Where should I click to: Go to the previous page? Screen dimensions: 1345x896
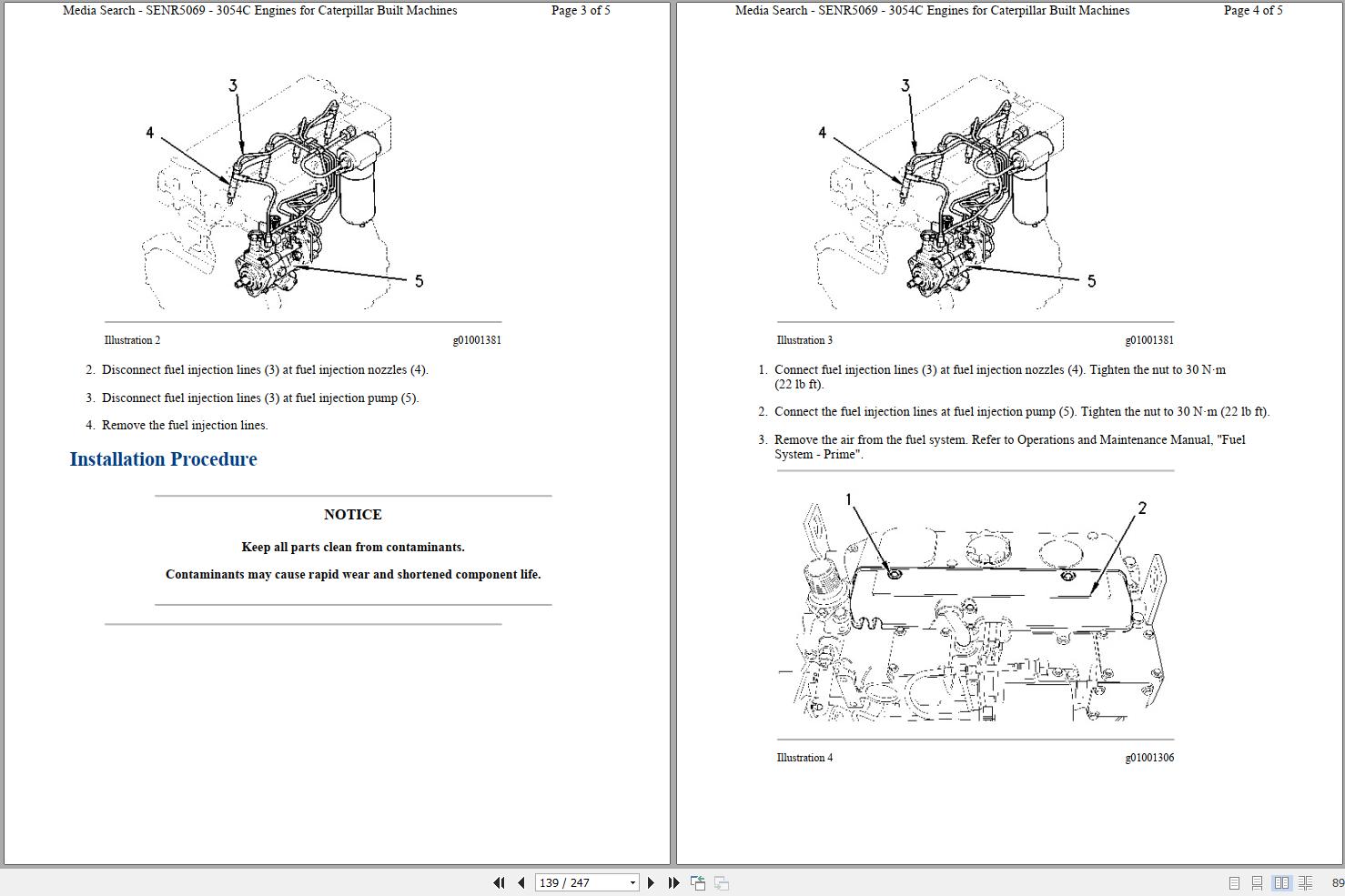521,882
